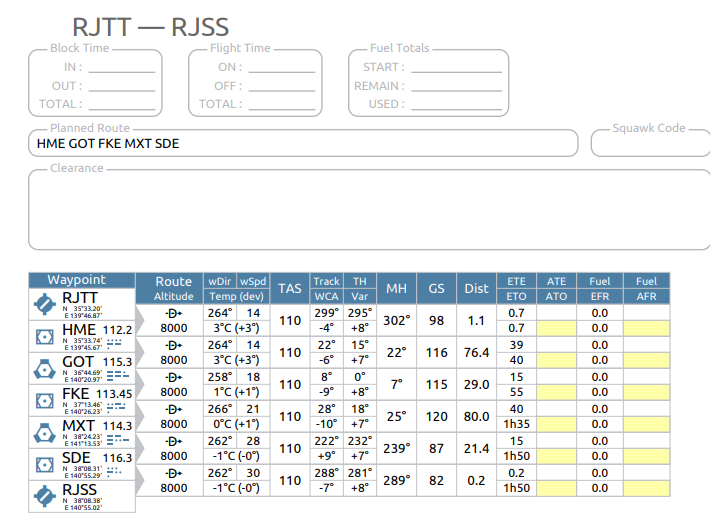This screenshot has width=710, height=523.
Task: Click the HME VOR waypoint icon
Action: [45, 336]
